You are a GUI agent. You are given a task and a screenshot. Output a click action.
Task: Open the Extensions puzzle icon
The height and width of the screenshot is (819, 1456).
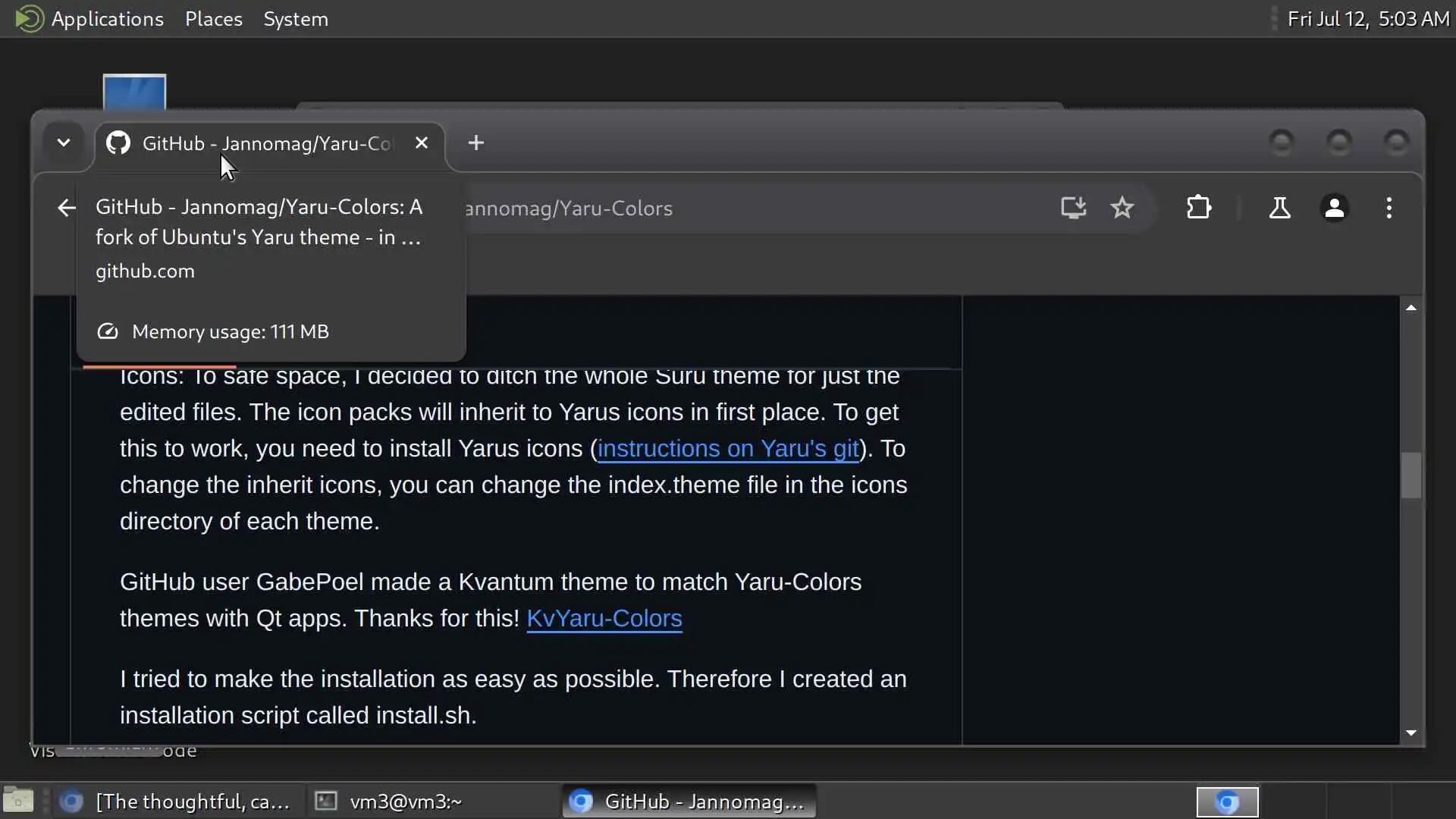[1199, 208]
